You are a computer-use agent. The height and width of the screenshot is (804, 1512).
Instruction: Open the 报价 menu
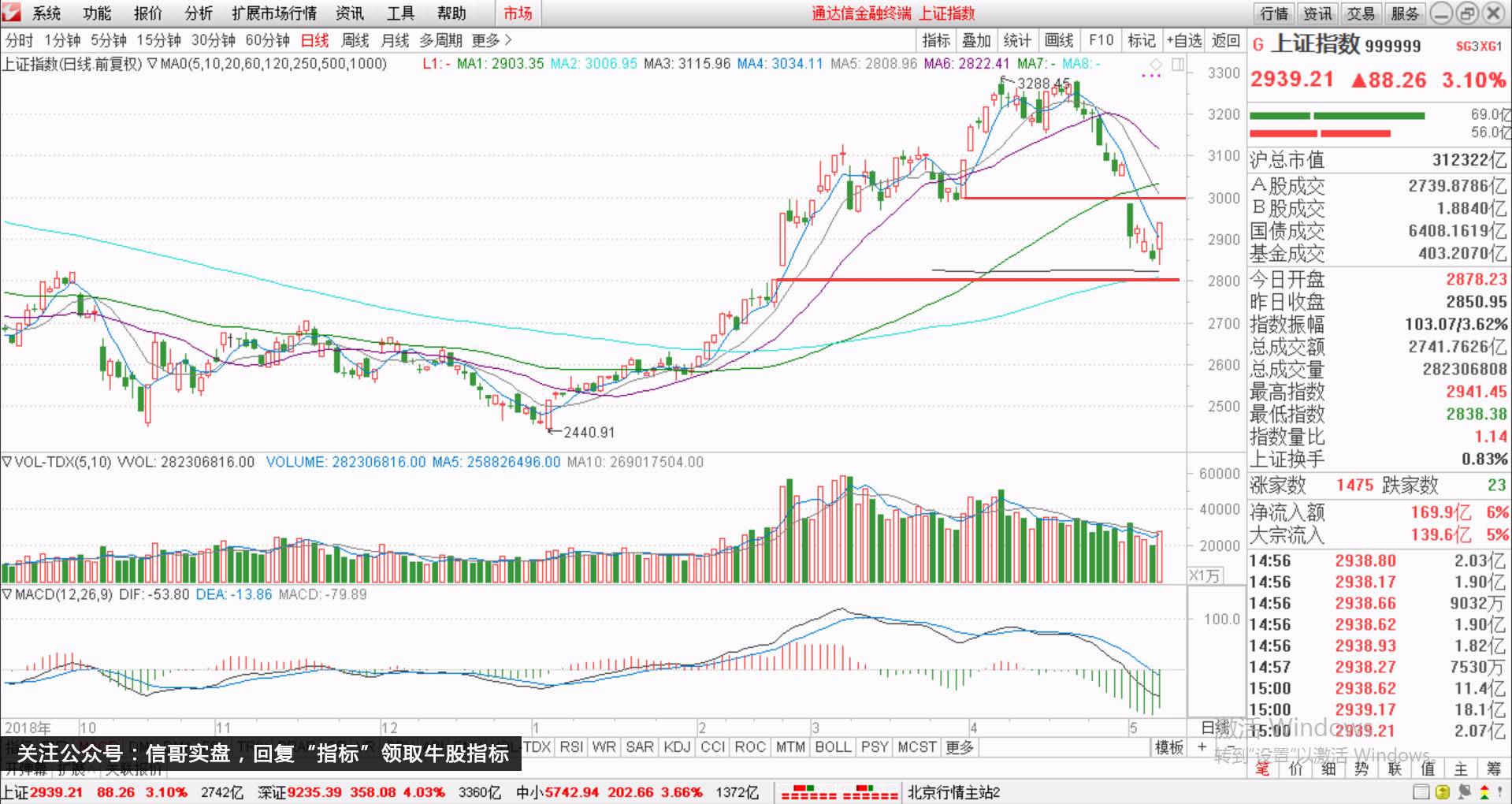[147, 13]
